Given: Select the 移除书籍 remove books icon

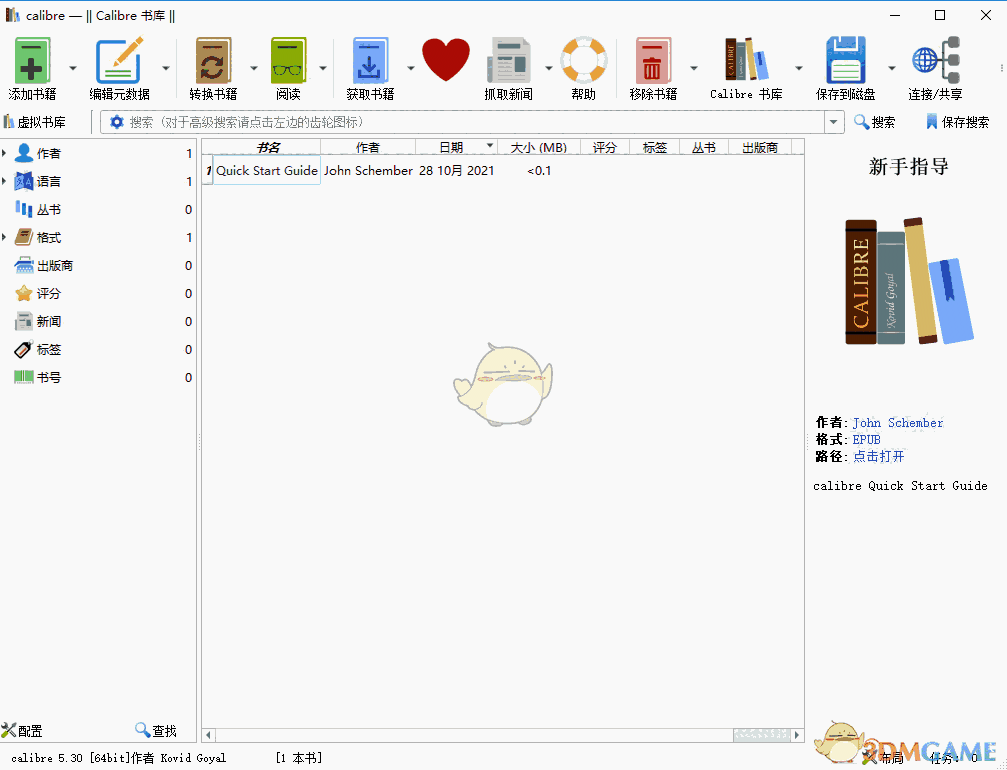Looking at the screenshot, I should click(655, 65).
